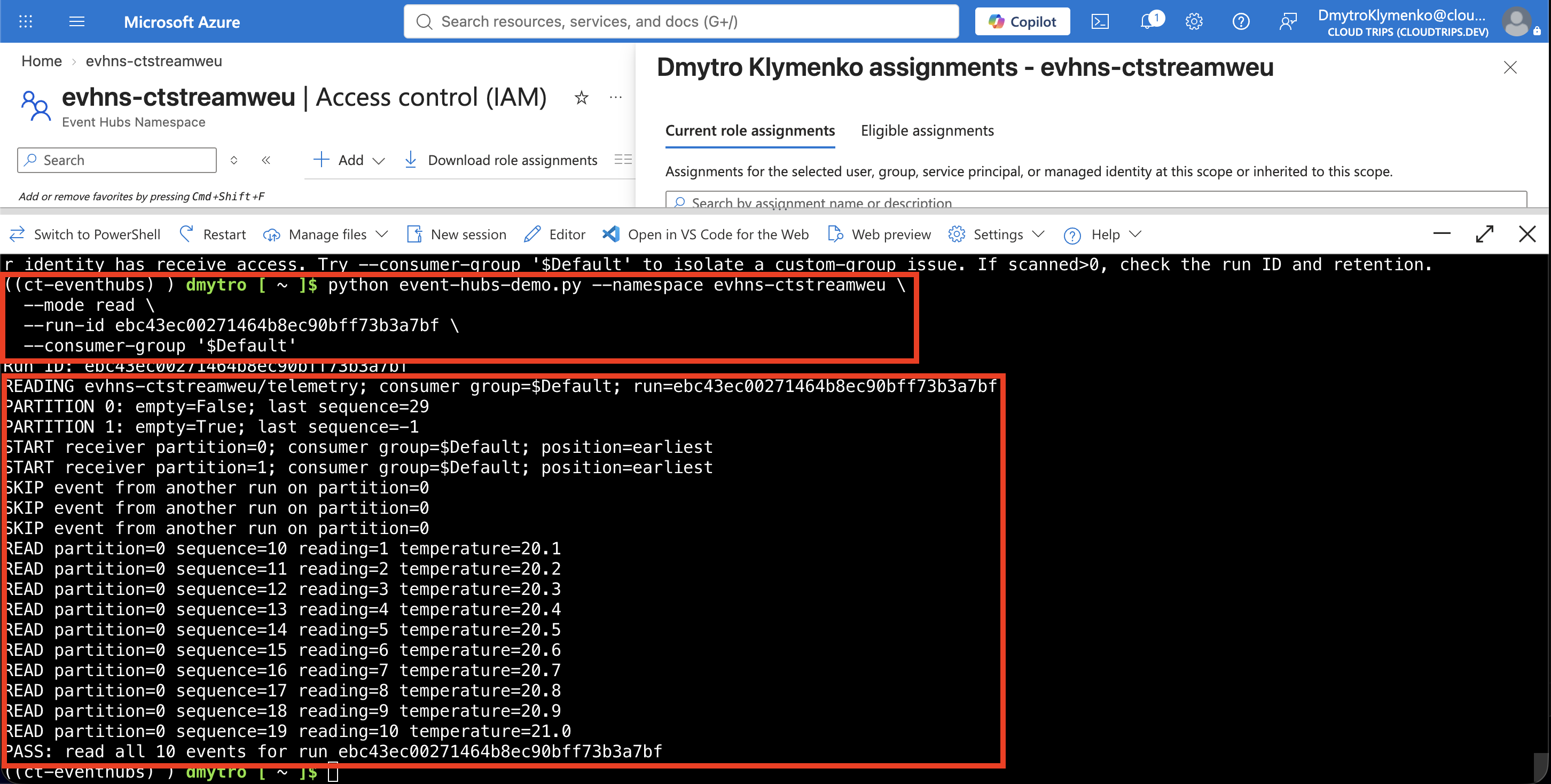Open help question mark icon in header
This screenshot has height=784, width=1551.
point(1240,22)
